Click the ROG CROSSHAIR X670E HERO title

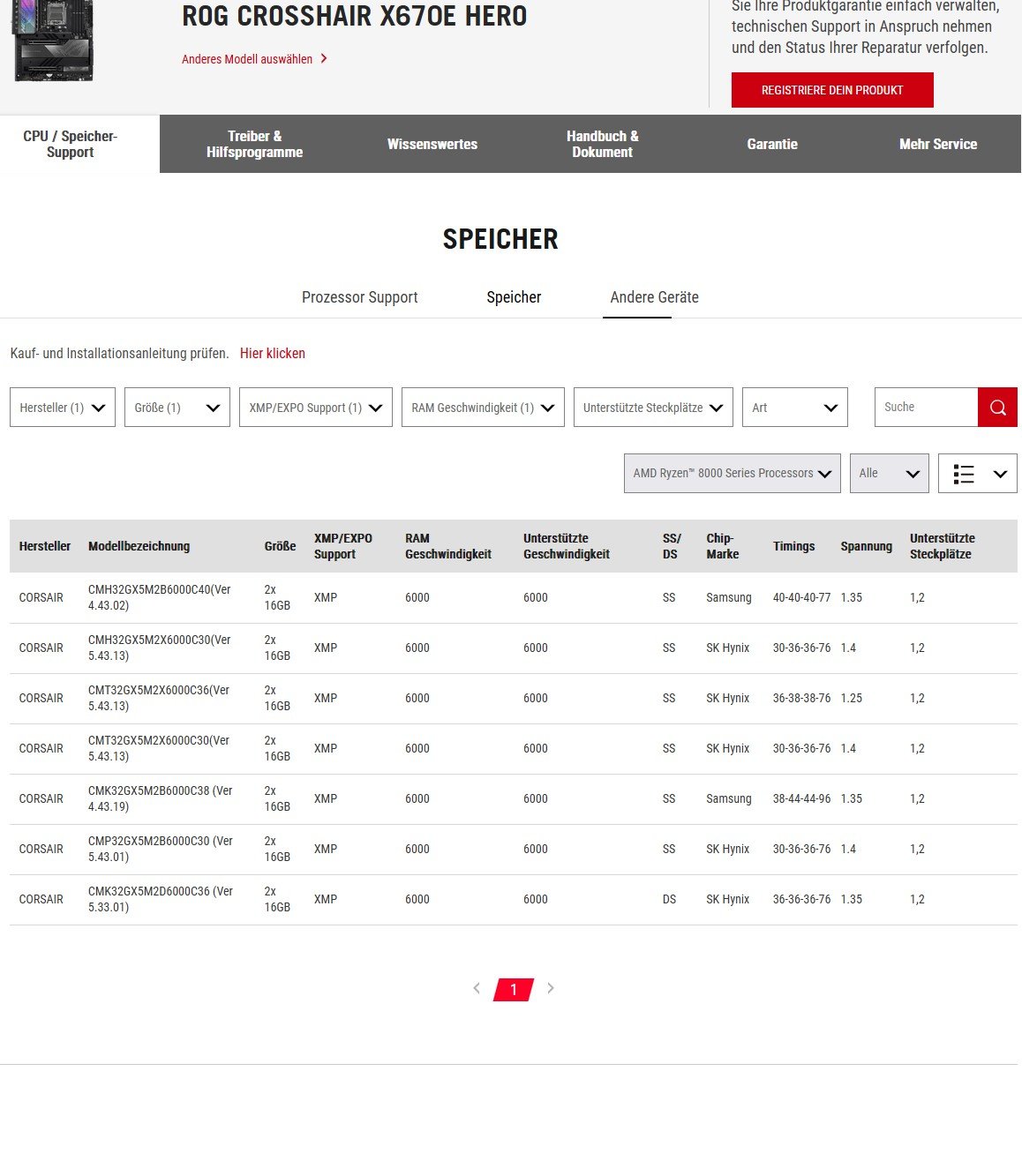pos(355,16)
